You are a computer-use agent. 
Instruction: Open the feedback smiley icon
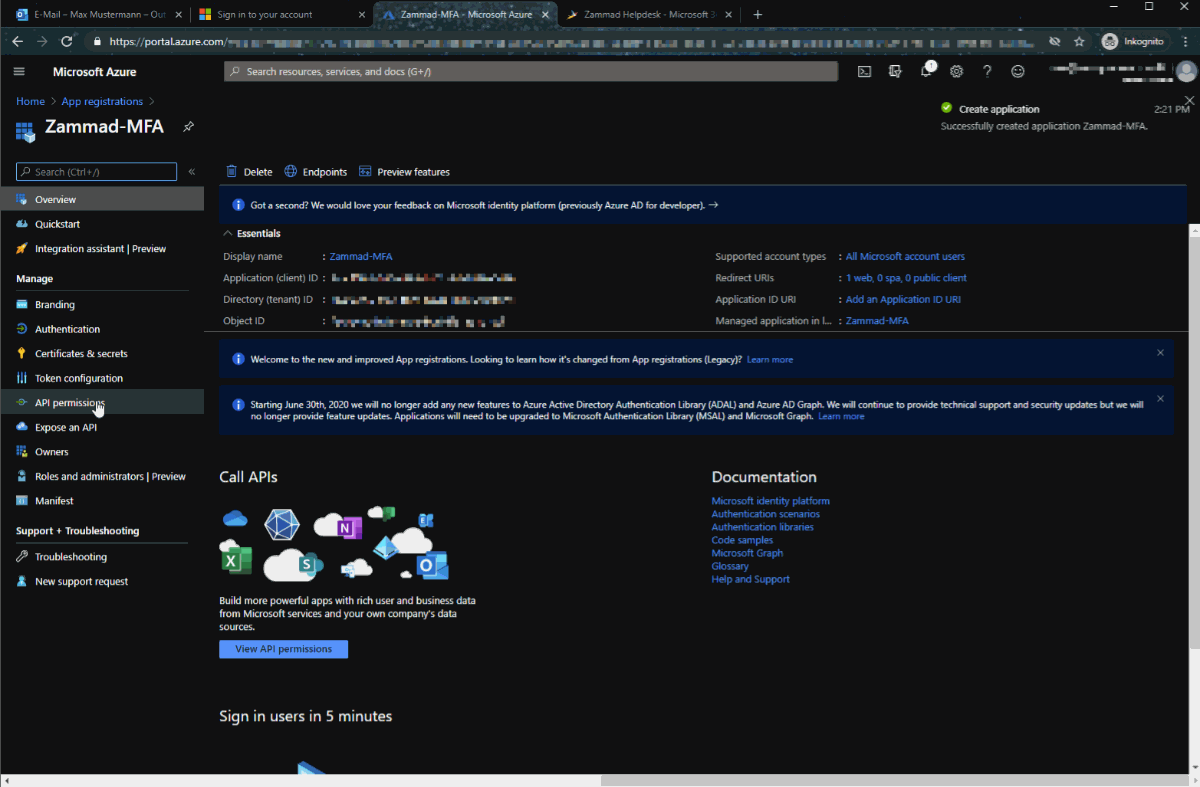[1018, 72]
